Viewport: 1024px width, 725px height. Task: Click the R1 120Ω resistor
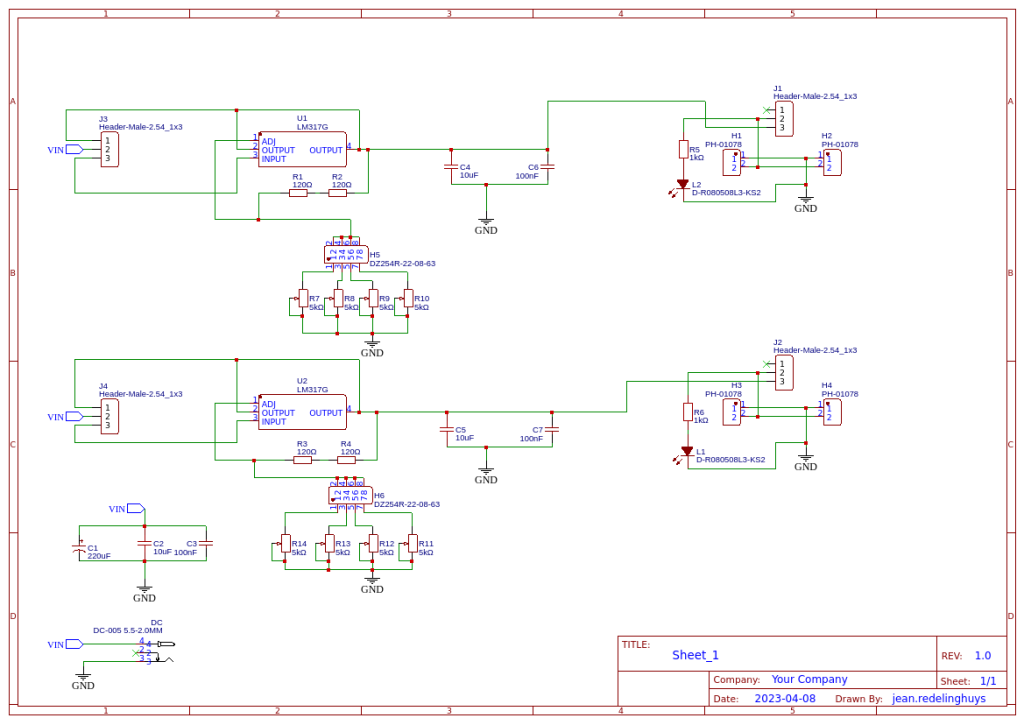click(x=298, y=193)
